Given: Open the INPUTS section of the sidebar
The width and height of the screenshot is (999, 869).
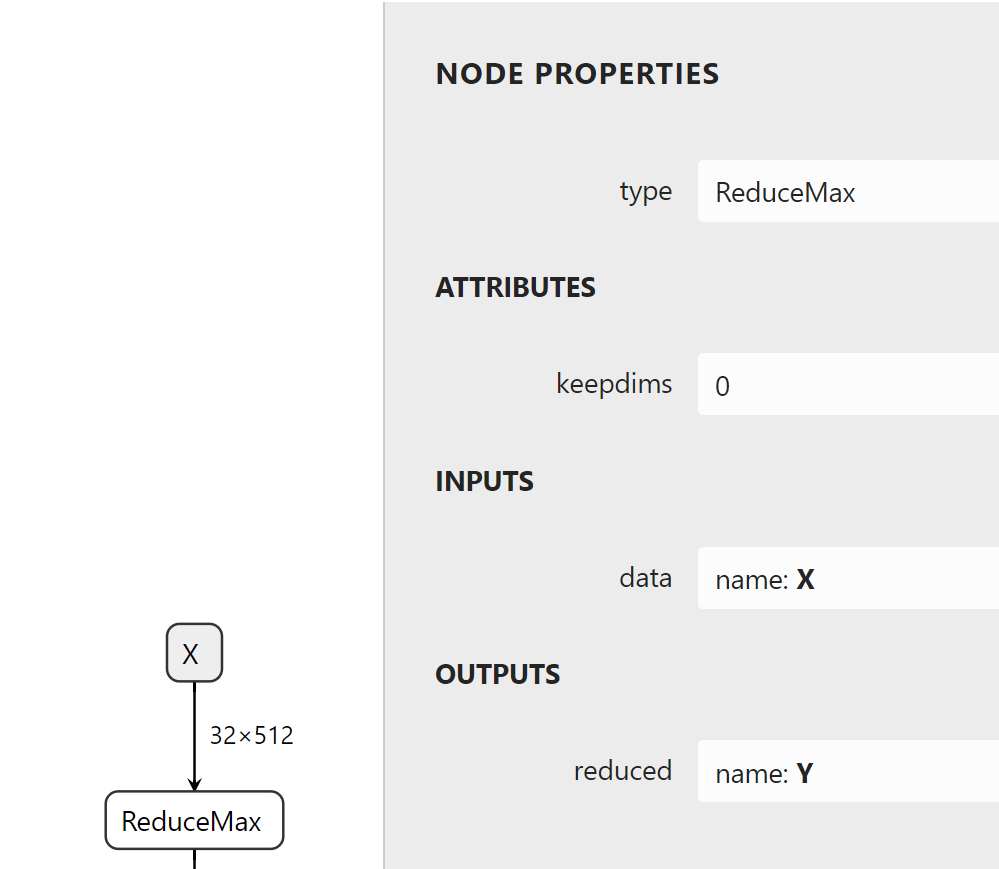Looking at the screenshot, I should (484, 480).
